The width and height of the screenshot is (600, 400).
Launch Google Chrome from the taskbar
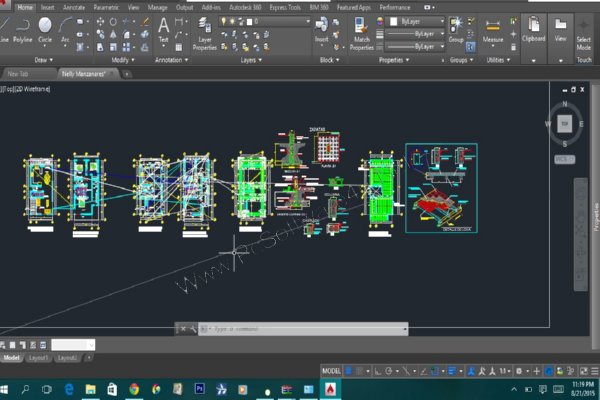pyautogui.click(x=134, y=389)
